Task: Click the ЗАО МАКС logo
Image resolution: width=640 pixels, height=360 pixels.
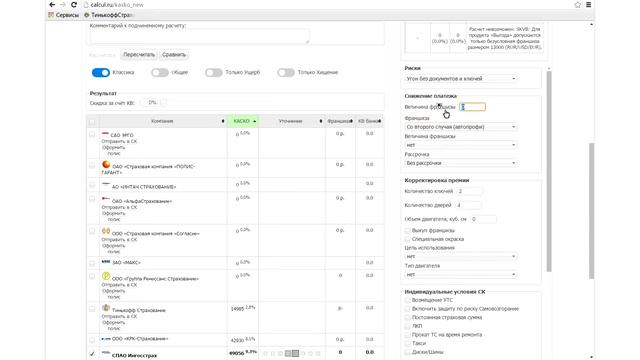Action: [106, 262]
